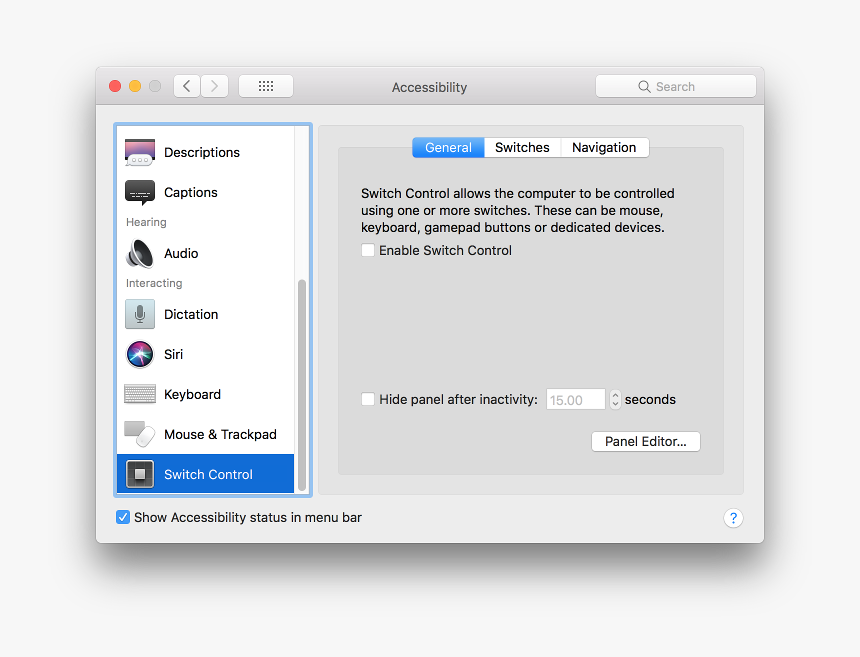
Task: Switch to the Navigation tab
Action: pyautogui.click(x=604, y=148)
